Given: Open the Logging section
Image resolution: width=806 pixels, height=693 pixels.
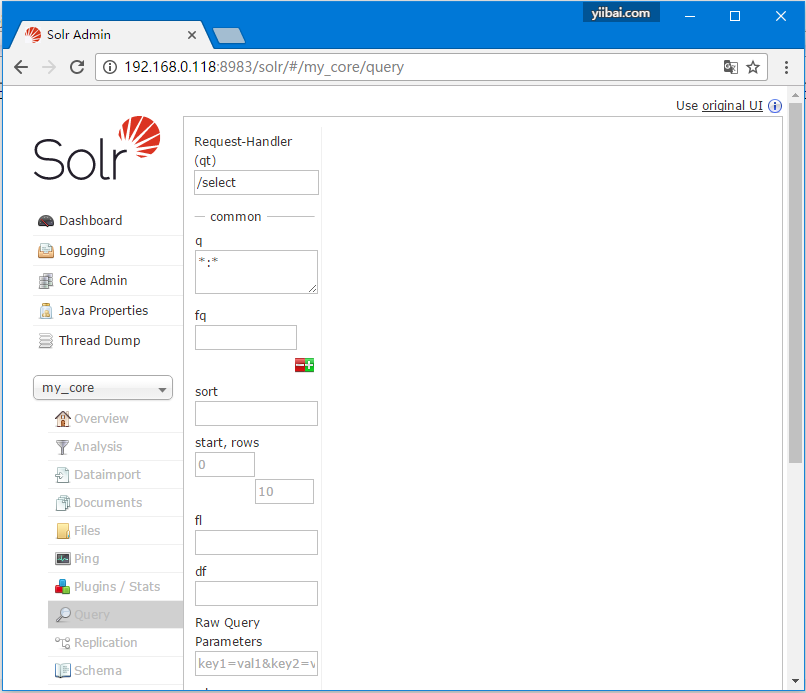Looking at the screenshot, I should pos(81,251).
